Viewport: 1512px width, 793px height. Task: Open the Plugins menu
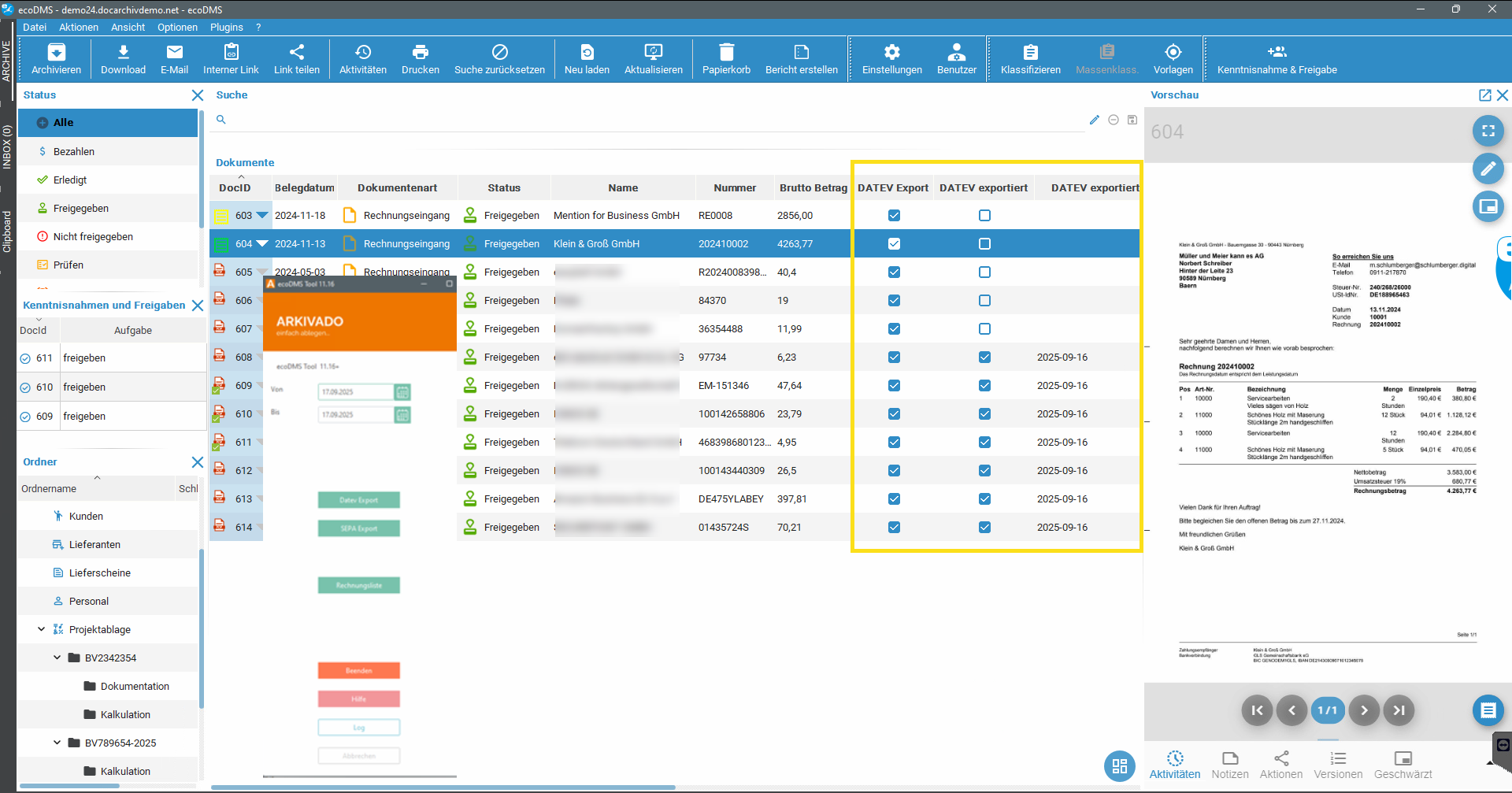[x=226, y=27]
